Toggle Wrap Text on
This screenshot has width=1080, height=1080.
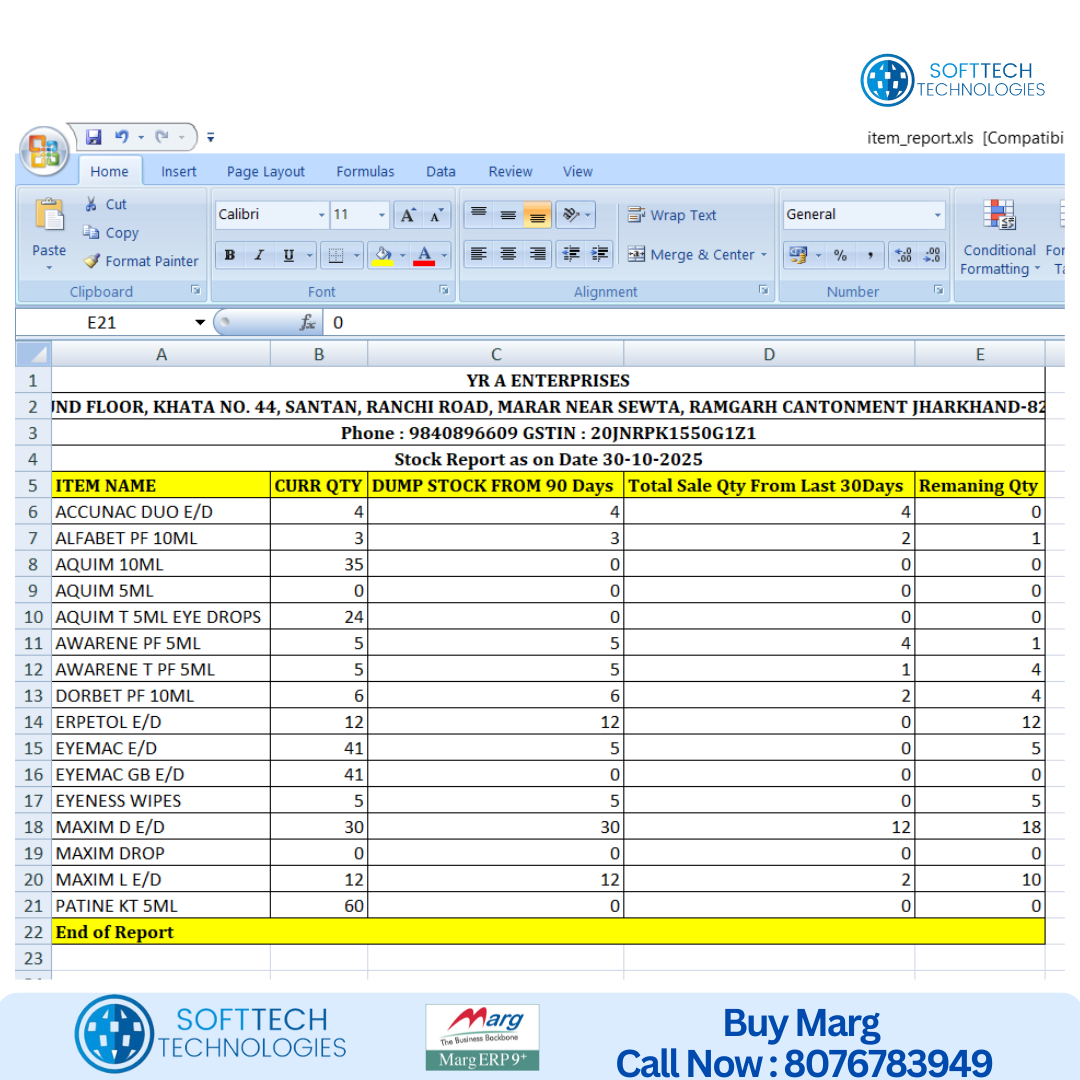(x=672, y=215)
